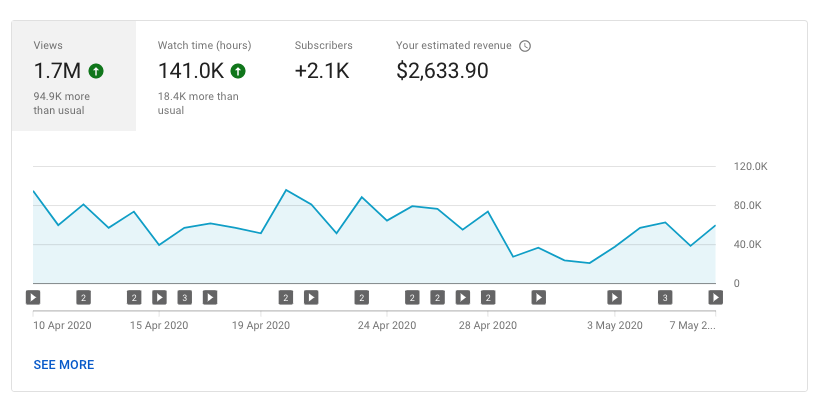Image resolution: width=817 pixels, height=402 pixels.
Task: Click the last play marker at timeline's right end
Action: tap(716, 297)
